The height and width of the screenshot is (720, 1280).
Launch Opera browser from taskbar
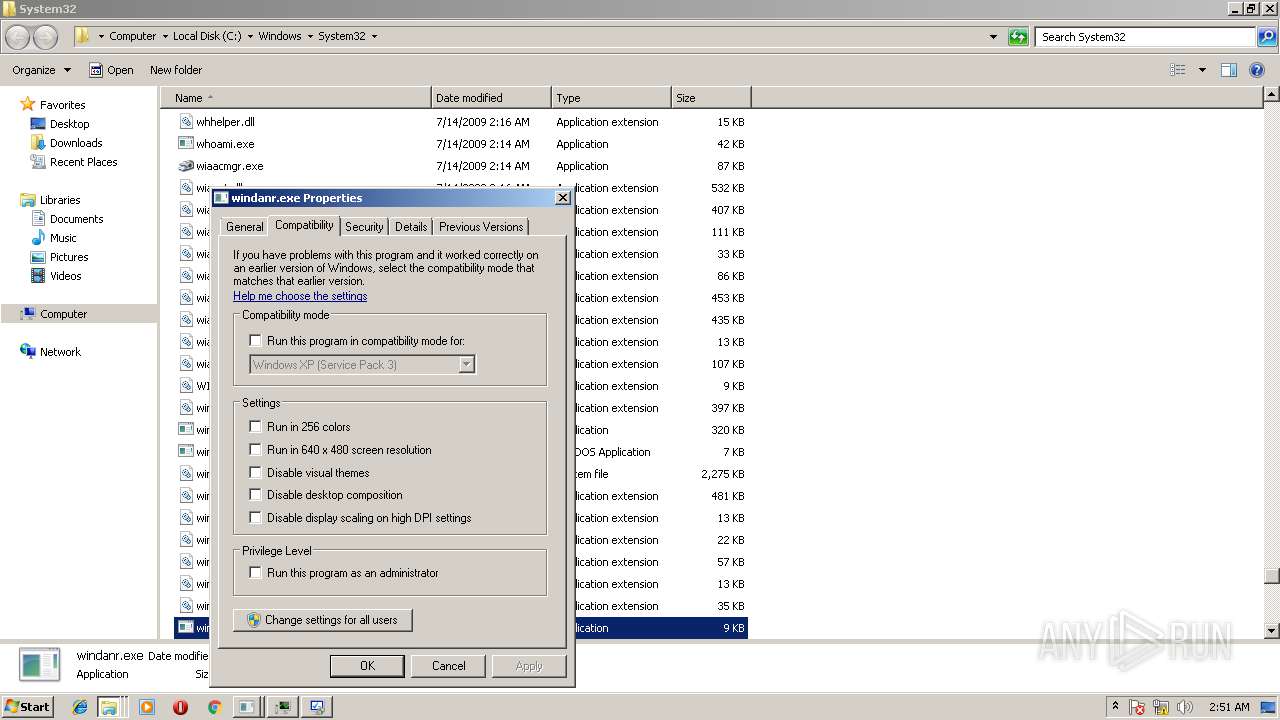coord(180,707)
